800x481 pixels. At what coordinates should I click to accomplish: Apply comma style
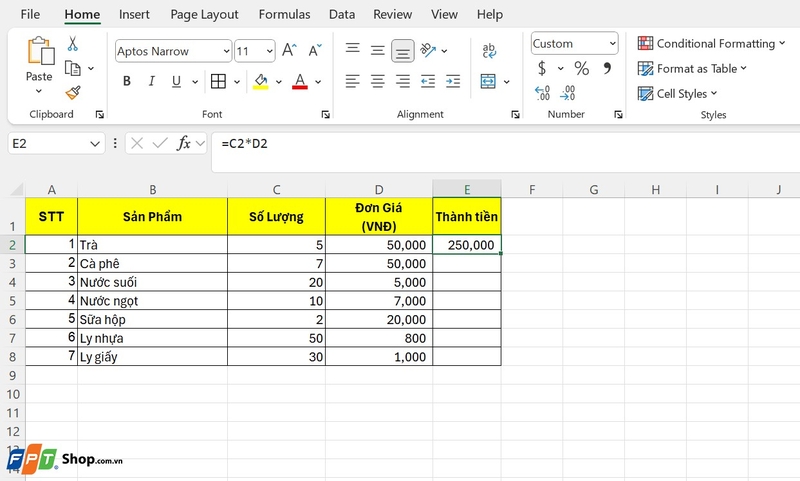coord(607,68)
